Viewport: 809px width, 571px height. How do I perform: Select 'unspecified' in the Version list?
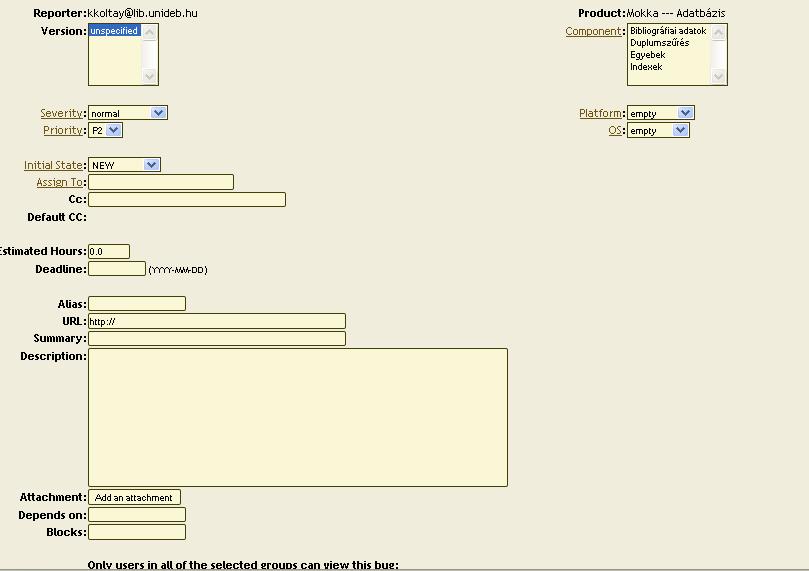point(114,31)
